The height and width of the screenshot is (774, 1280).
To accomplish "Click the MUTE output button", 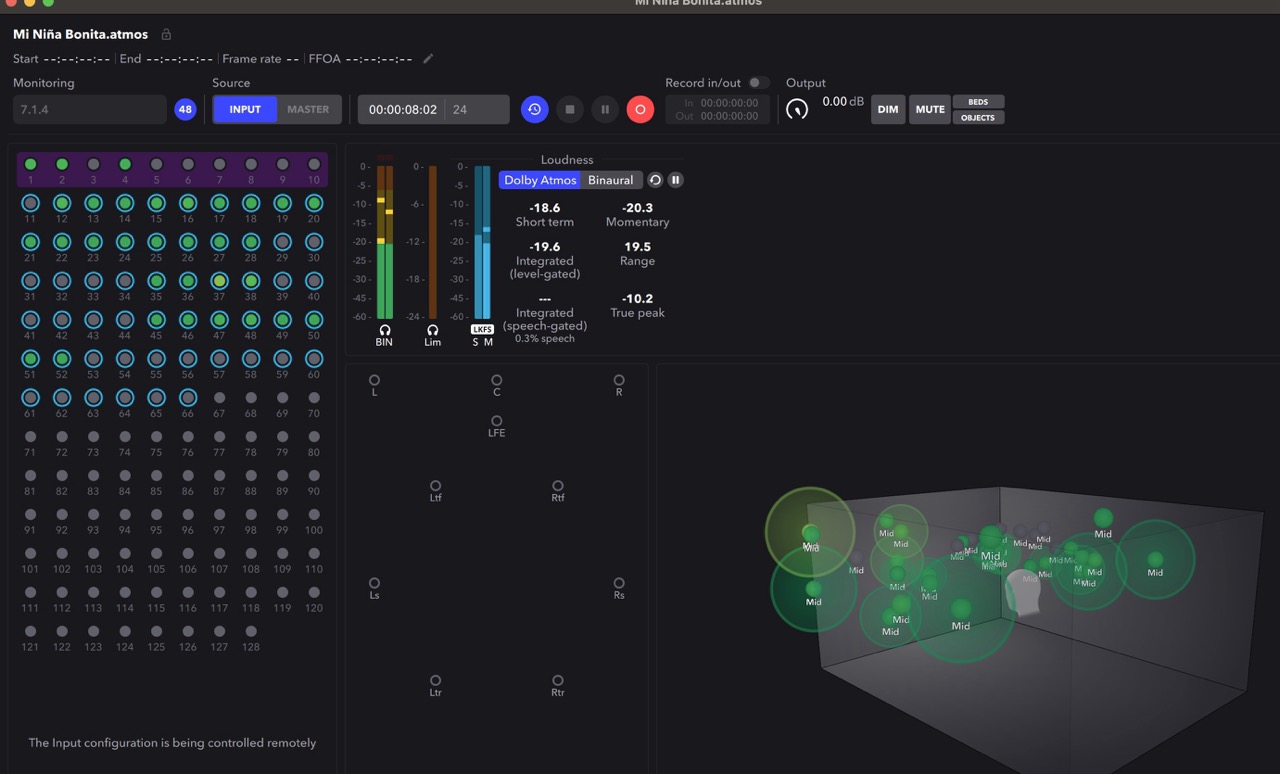I will point(930,109).
